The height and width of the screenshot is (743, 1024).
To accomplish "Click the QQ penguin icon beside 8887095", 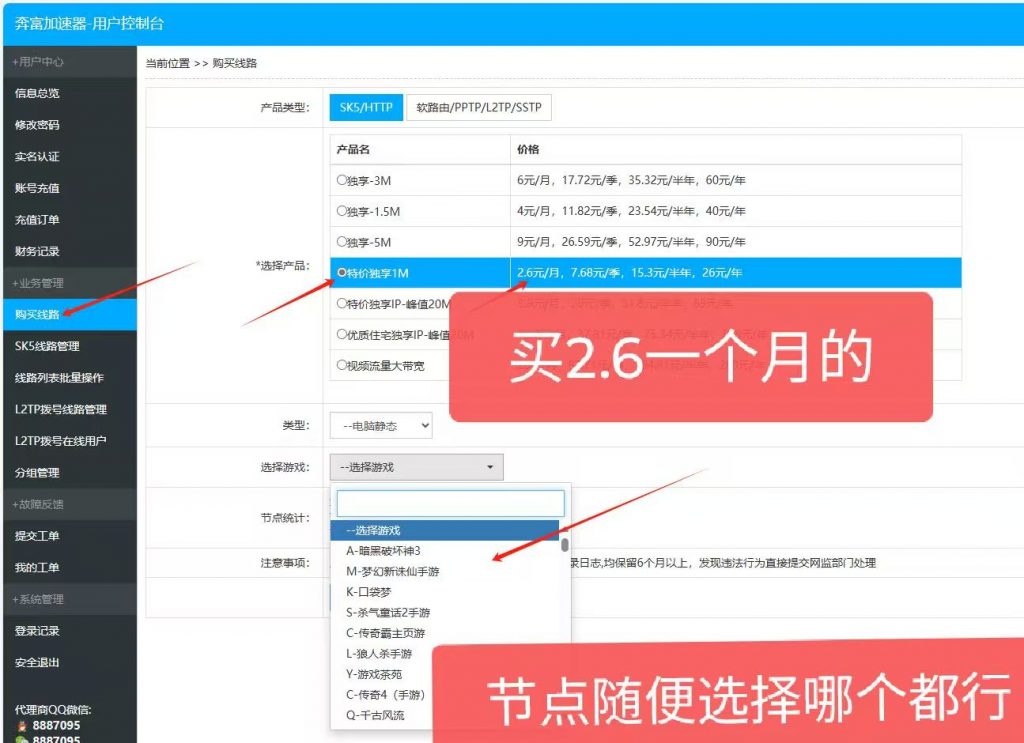I will (22, 725).
